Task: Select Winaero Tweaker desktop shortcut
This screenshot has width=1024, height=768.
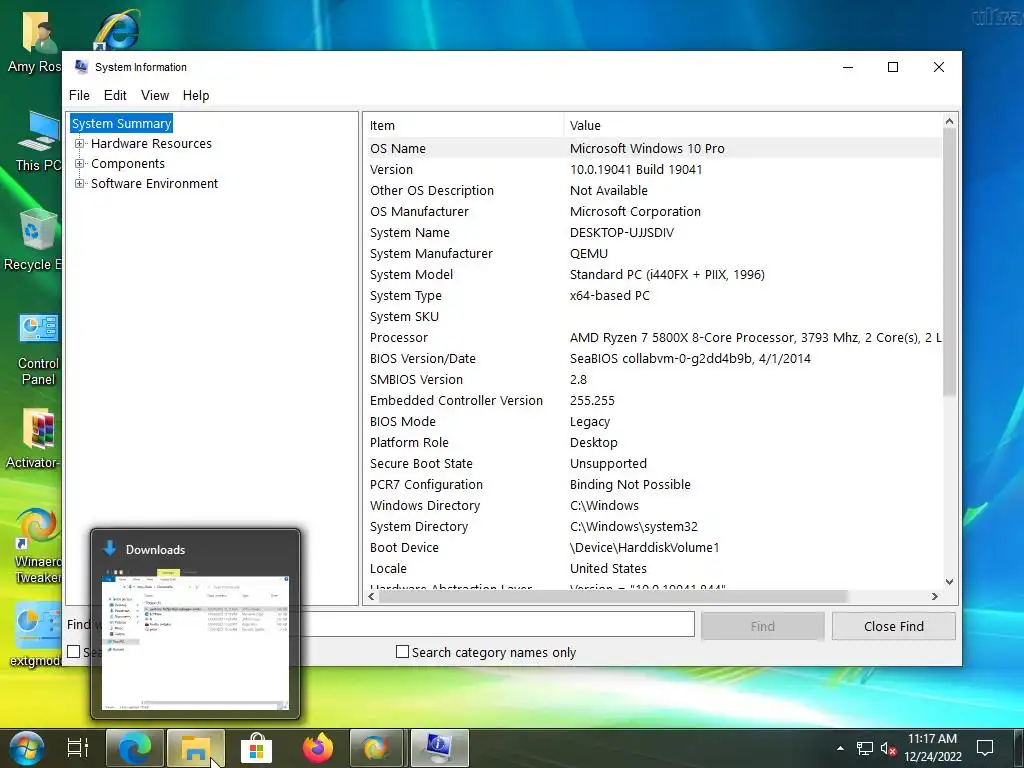Action: pyautogui.click(x=37, y=546)
